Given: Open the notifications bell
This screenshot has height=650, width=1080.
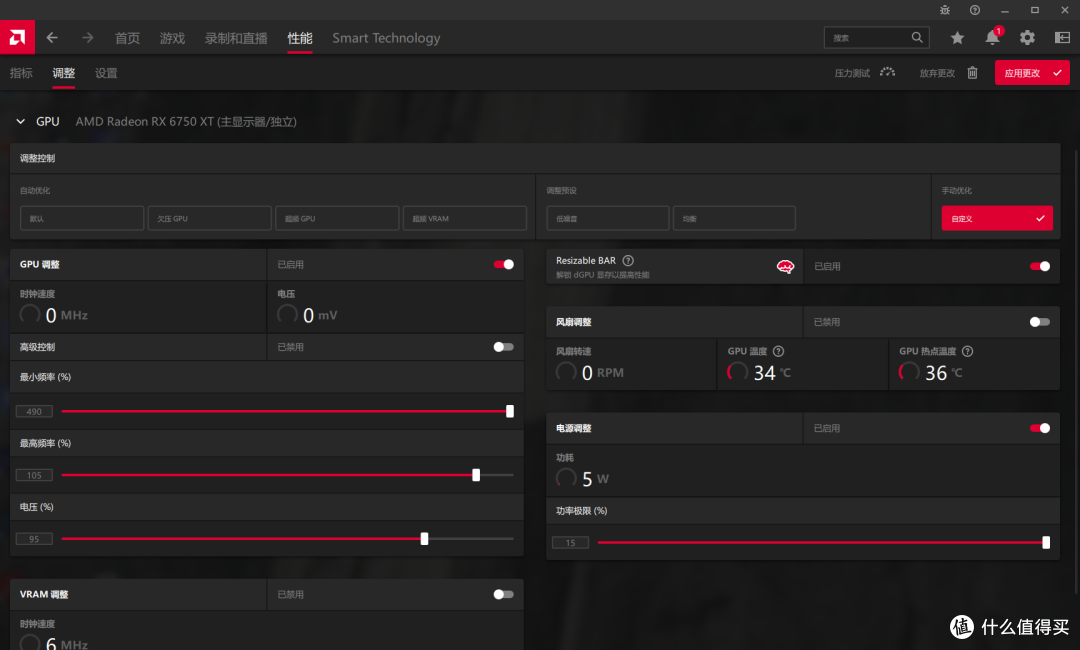Looking at the screenshot, I should [993, 37].
